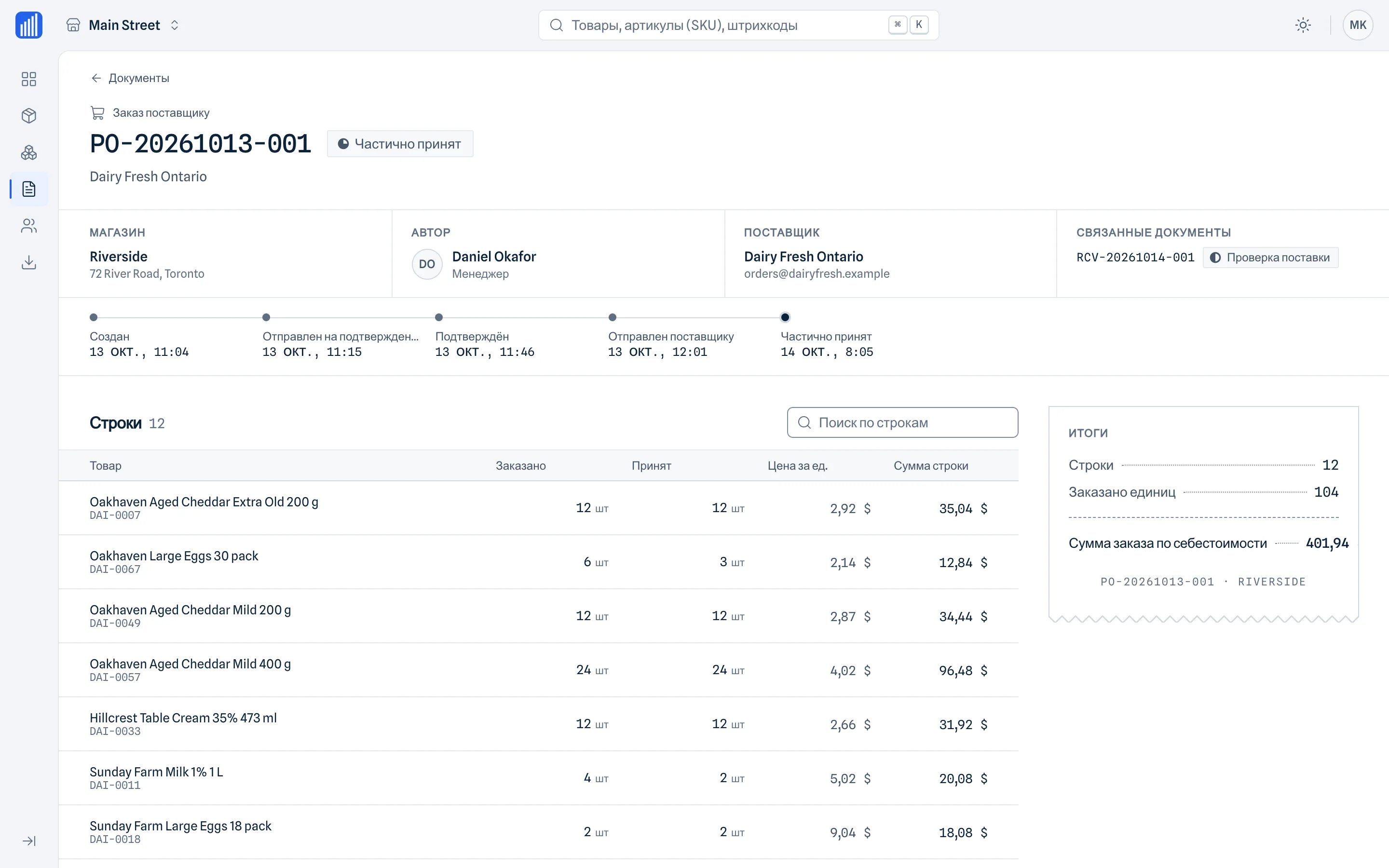Click the Товар column header
Screen dimensions: 1389x868
pyautogui.click(x=106, y=465)
